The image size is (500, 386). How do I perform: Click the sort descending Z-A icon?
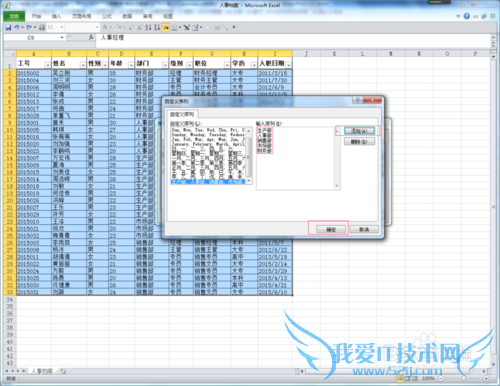tap(156, 27)
